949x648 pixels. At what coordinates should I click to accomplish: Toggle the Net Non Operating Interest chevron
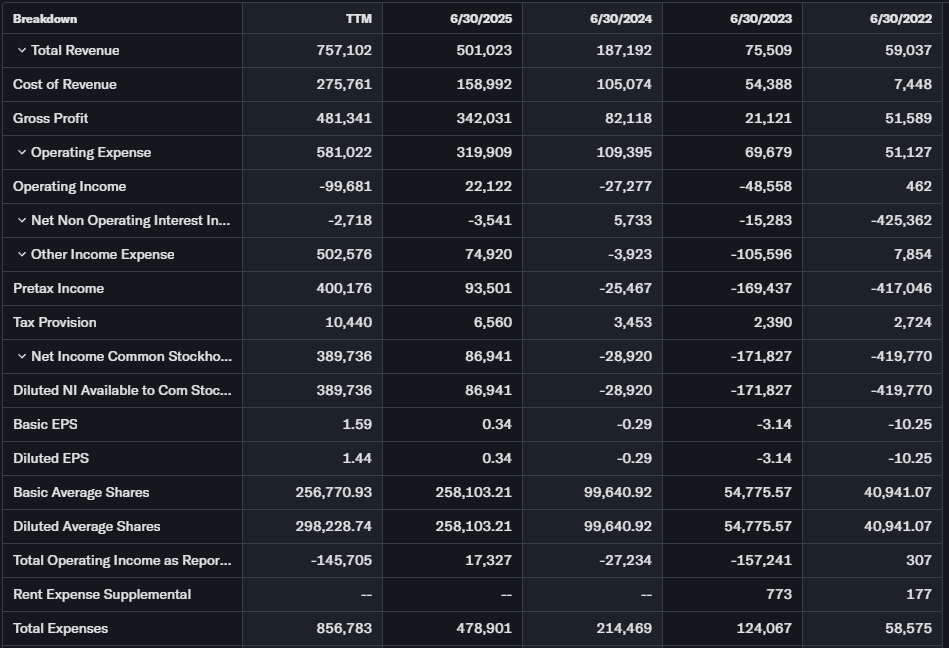click(x=22, y=221)
